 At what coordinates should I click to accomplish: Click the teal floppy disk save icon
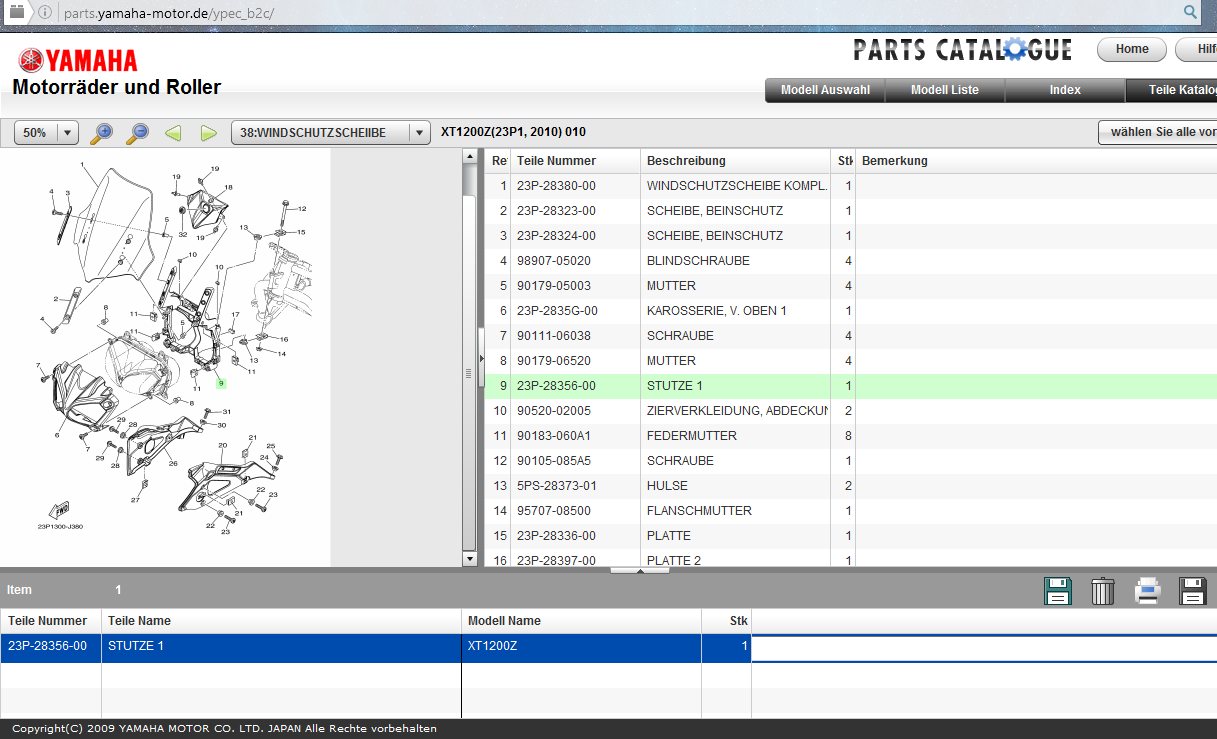click(1058, 591)
